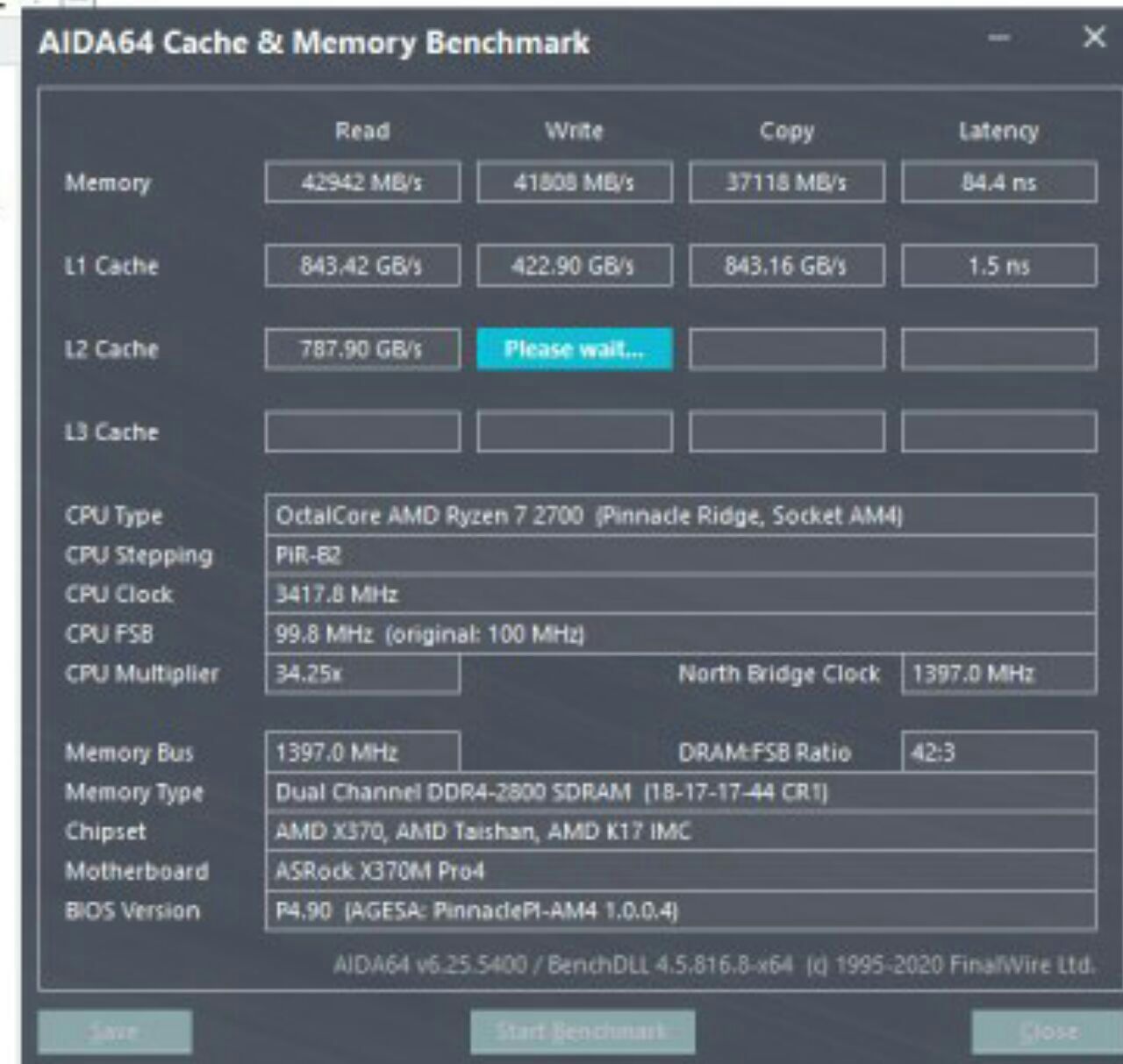This screenshot has height=1064, width=1123.
Task: Click the Save button
Action: click(115, 1032)
